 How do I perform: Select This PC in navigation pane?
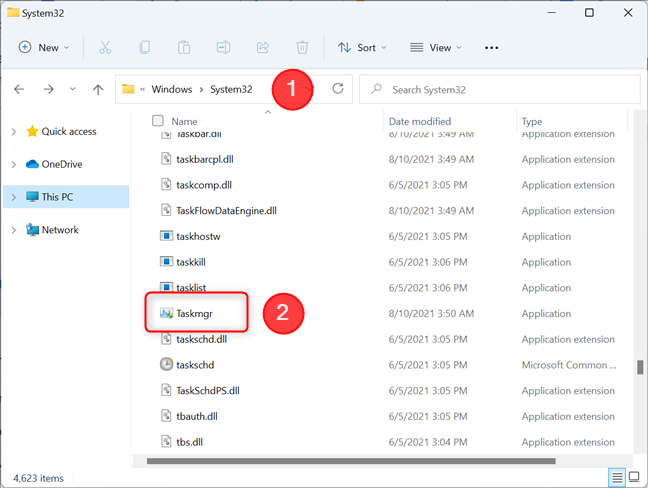click(x=57, y=197)
